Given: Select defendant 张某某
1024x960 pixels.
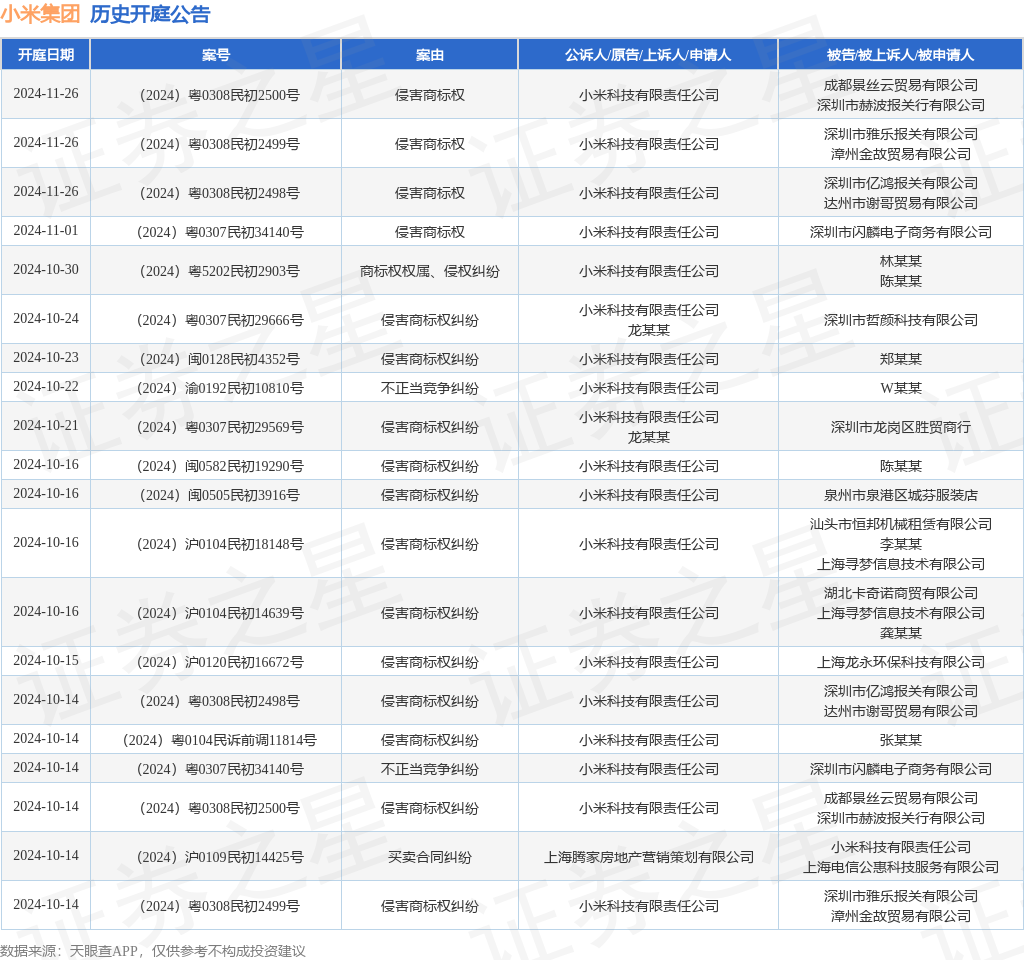Looking at the screenshot, I should click(901, 740).
